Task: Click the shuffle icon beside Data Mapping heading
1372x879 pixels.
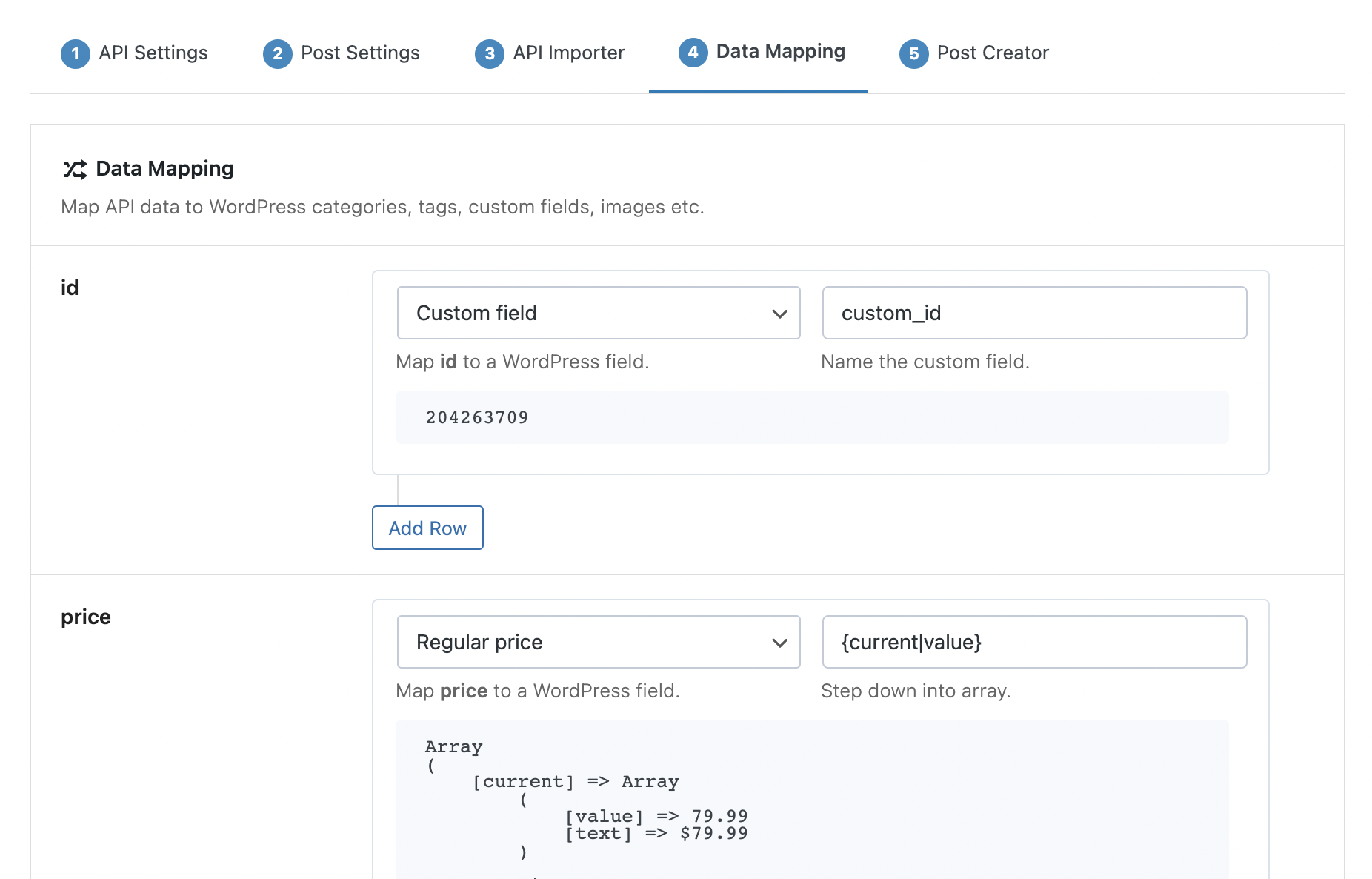Action: click(75, 170)
